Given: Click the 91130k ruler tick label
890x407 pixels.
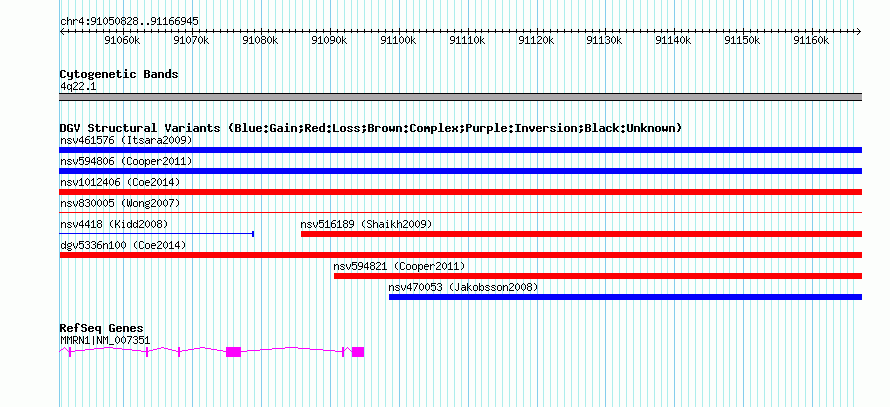Looking at the screenshot, I should (604, 41).
